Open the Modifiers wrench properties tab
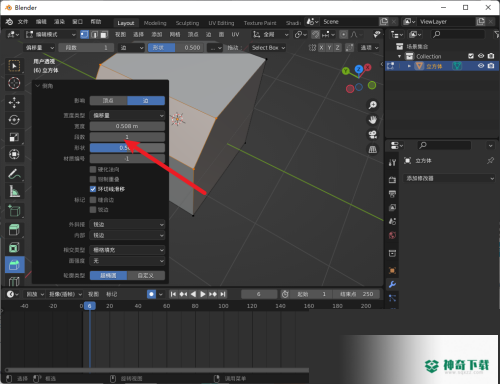The height and width of the screenshot is (384, 500). [x=392, y=284]
